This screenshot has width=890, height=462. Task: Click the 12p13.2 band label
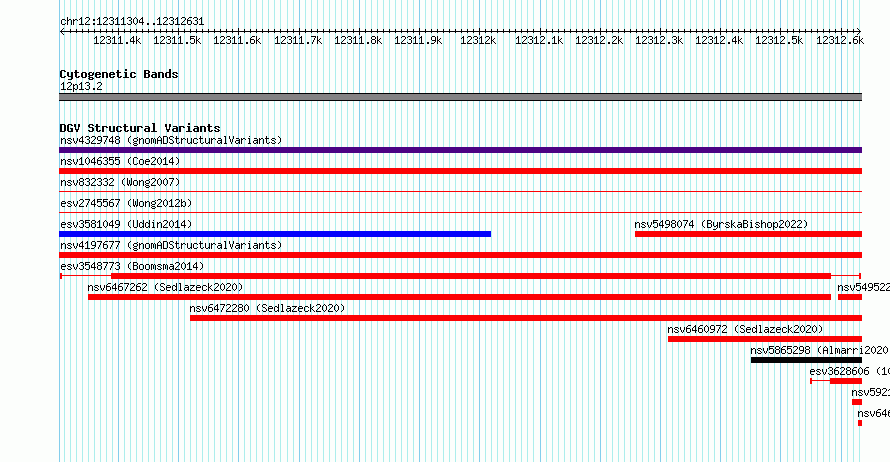[x=81, y=86]
